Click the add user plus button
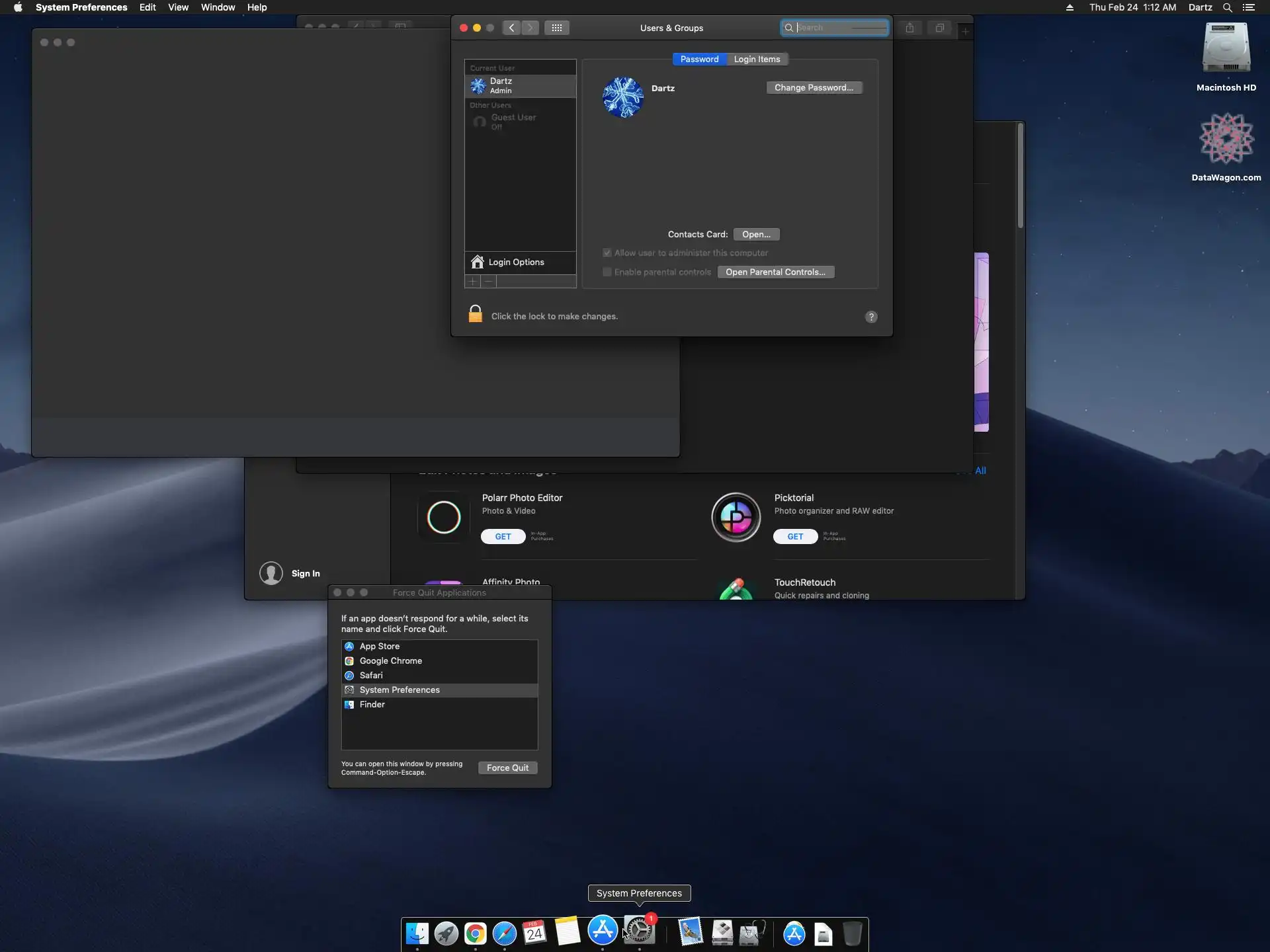1270x952 pixels. (472, 281)
